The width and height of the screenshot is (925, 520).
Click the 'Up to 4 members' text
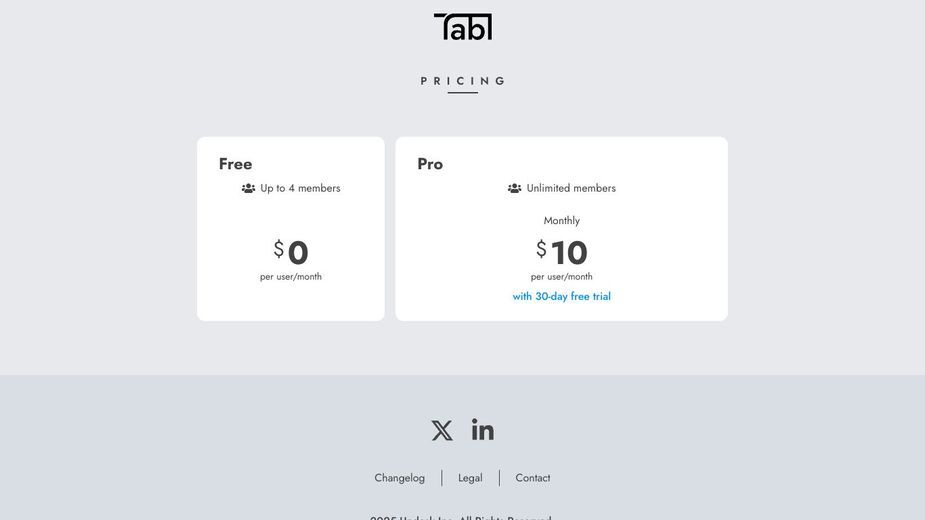pyautogui.click(x=300, y=188)
